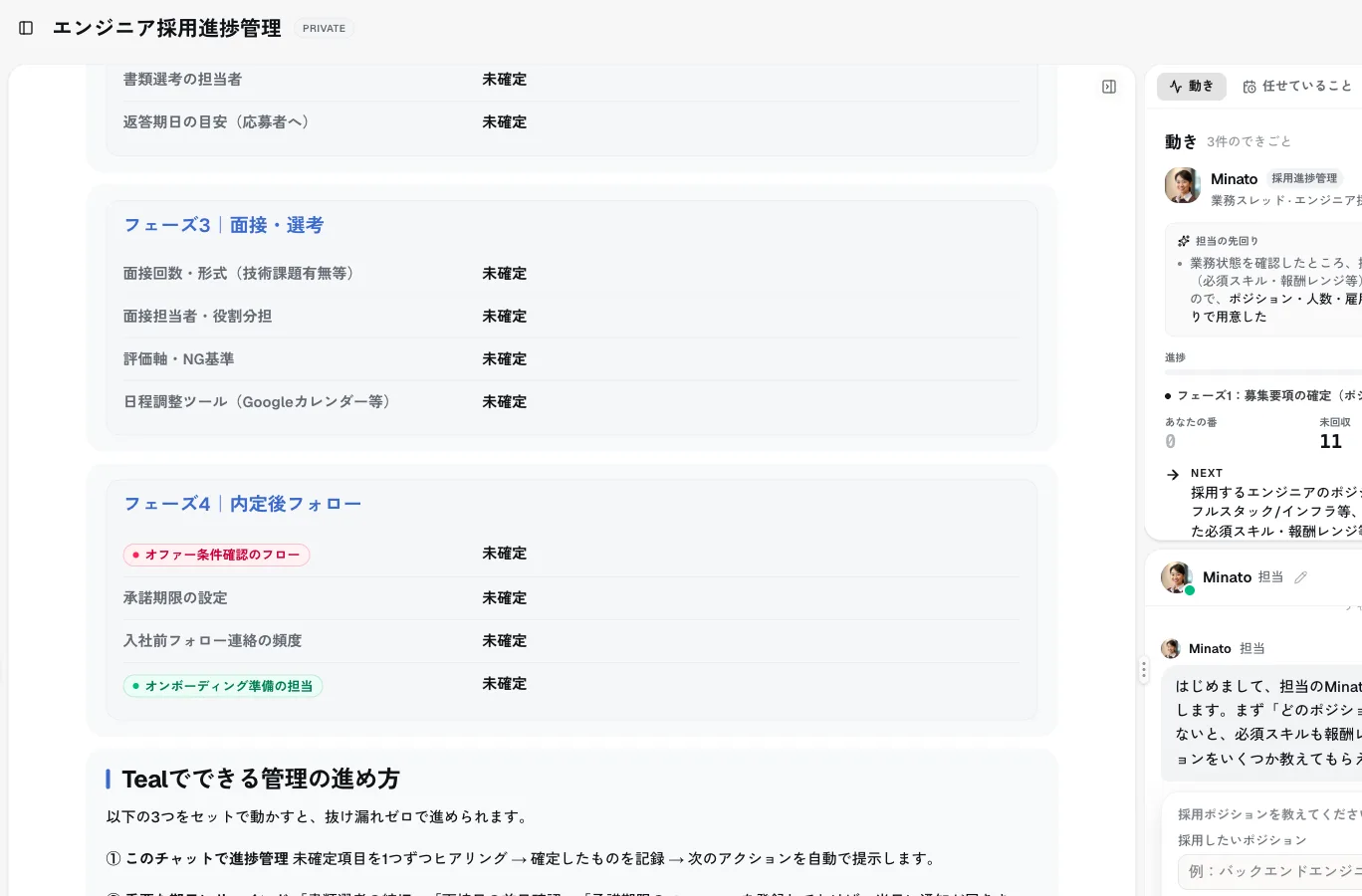Click the フェーズ3｜面接・選考 heading
This screenshot has width=1362, height=896.
(x=224, y=225)
